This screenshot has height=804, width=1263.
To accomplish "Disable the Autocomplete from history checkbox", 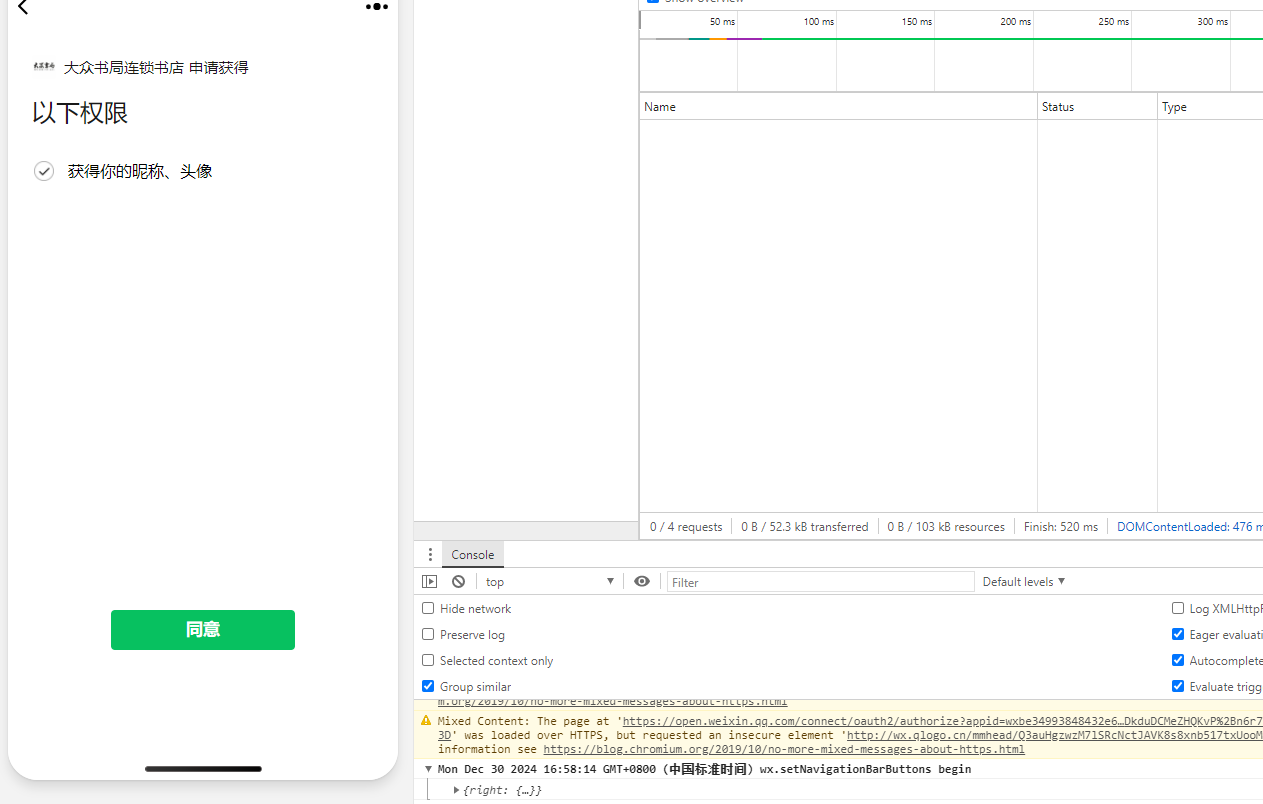I will (1178, 660).
